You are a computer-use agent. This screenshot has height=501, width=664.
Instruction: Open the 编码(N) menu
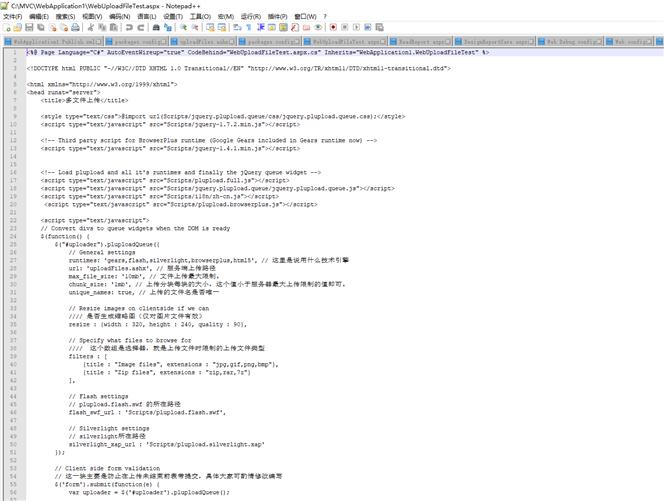(119, 17)
